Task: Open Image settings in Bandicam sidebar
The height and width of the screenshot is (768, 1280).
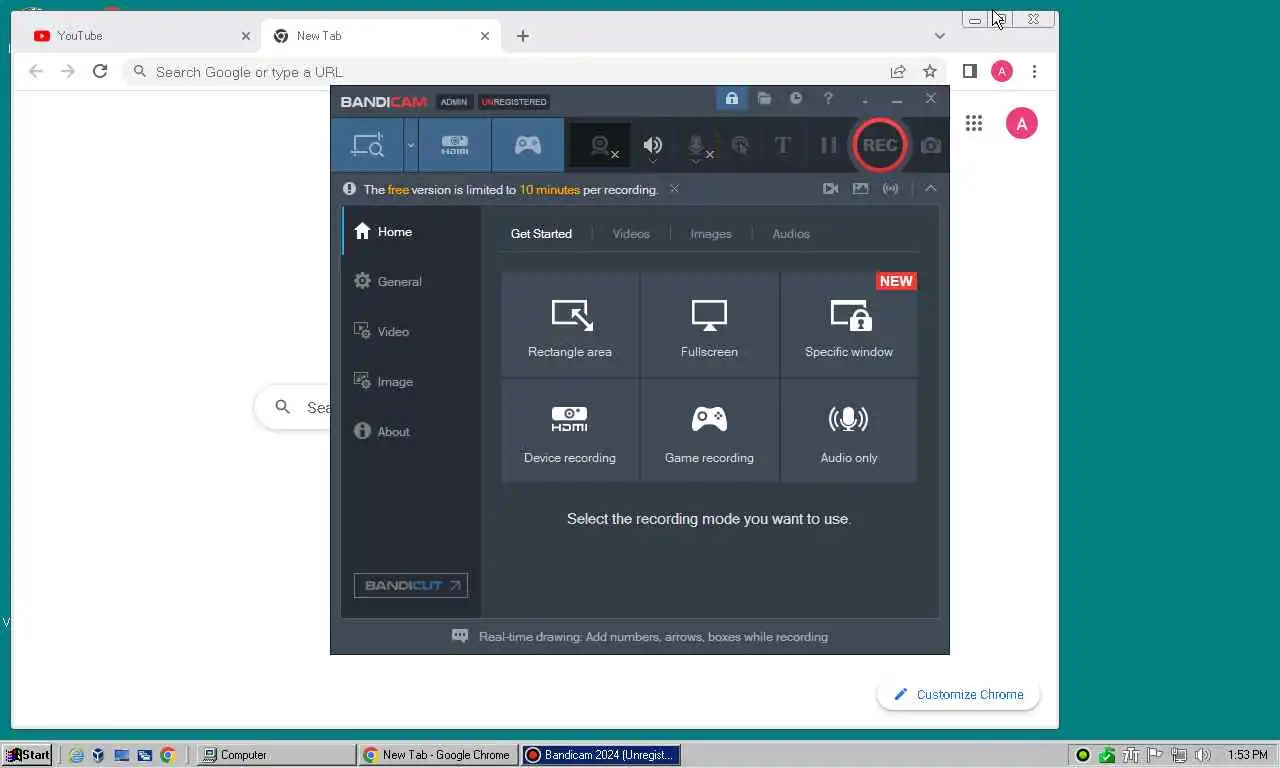Action: tap(411, 381)
